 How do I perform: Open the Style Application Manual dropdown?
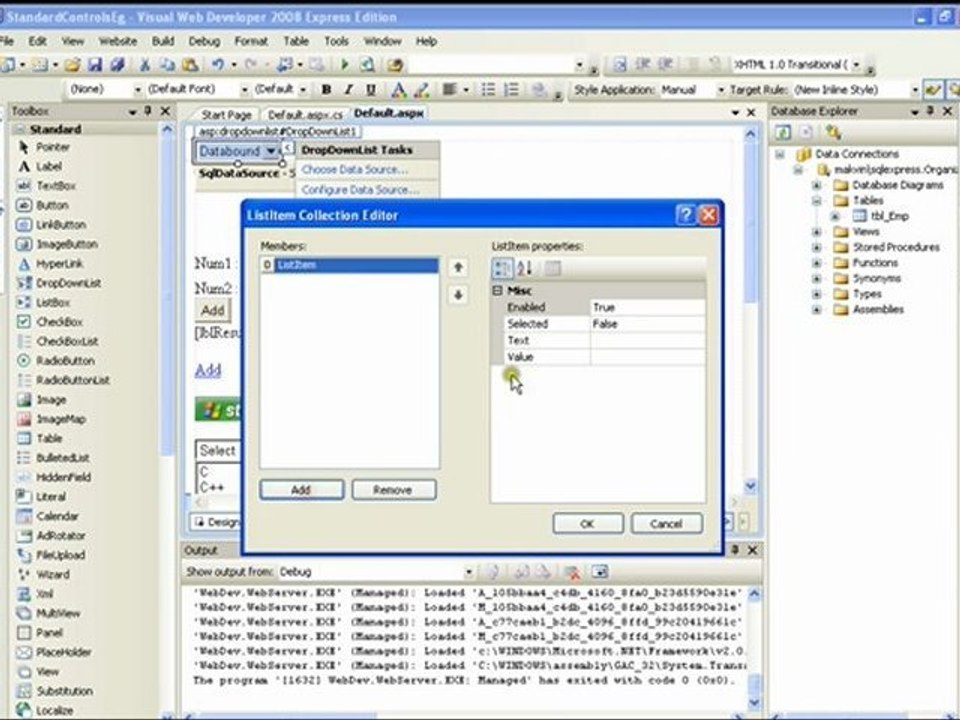pyautogui.click(x=721, y=90)
